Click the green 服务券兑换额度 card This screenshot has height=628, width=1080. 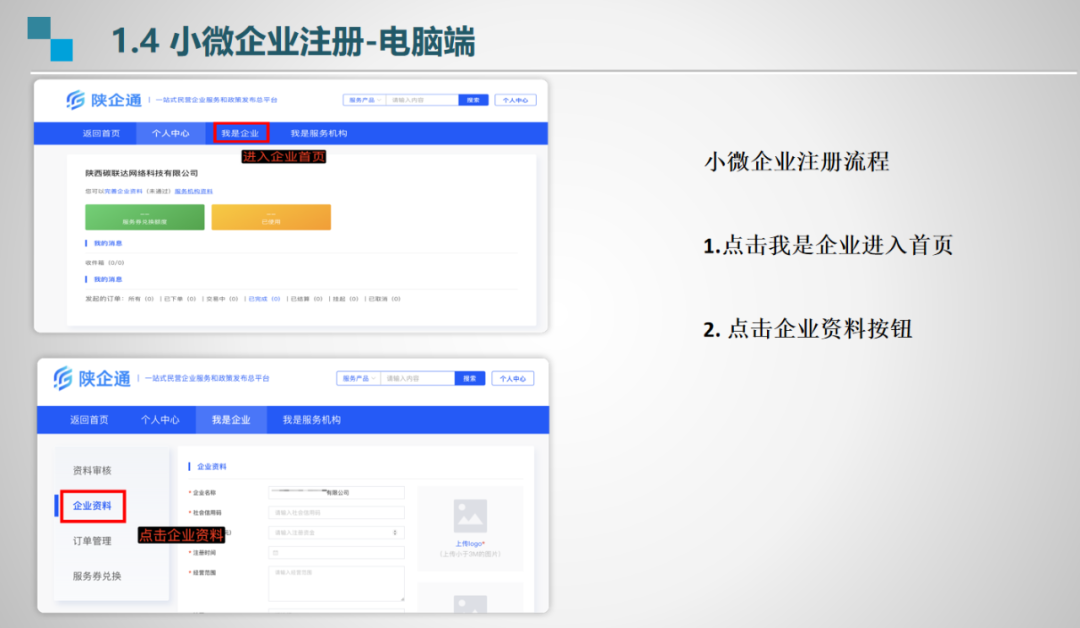tap(145, 217)
